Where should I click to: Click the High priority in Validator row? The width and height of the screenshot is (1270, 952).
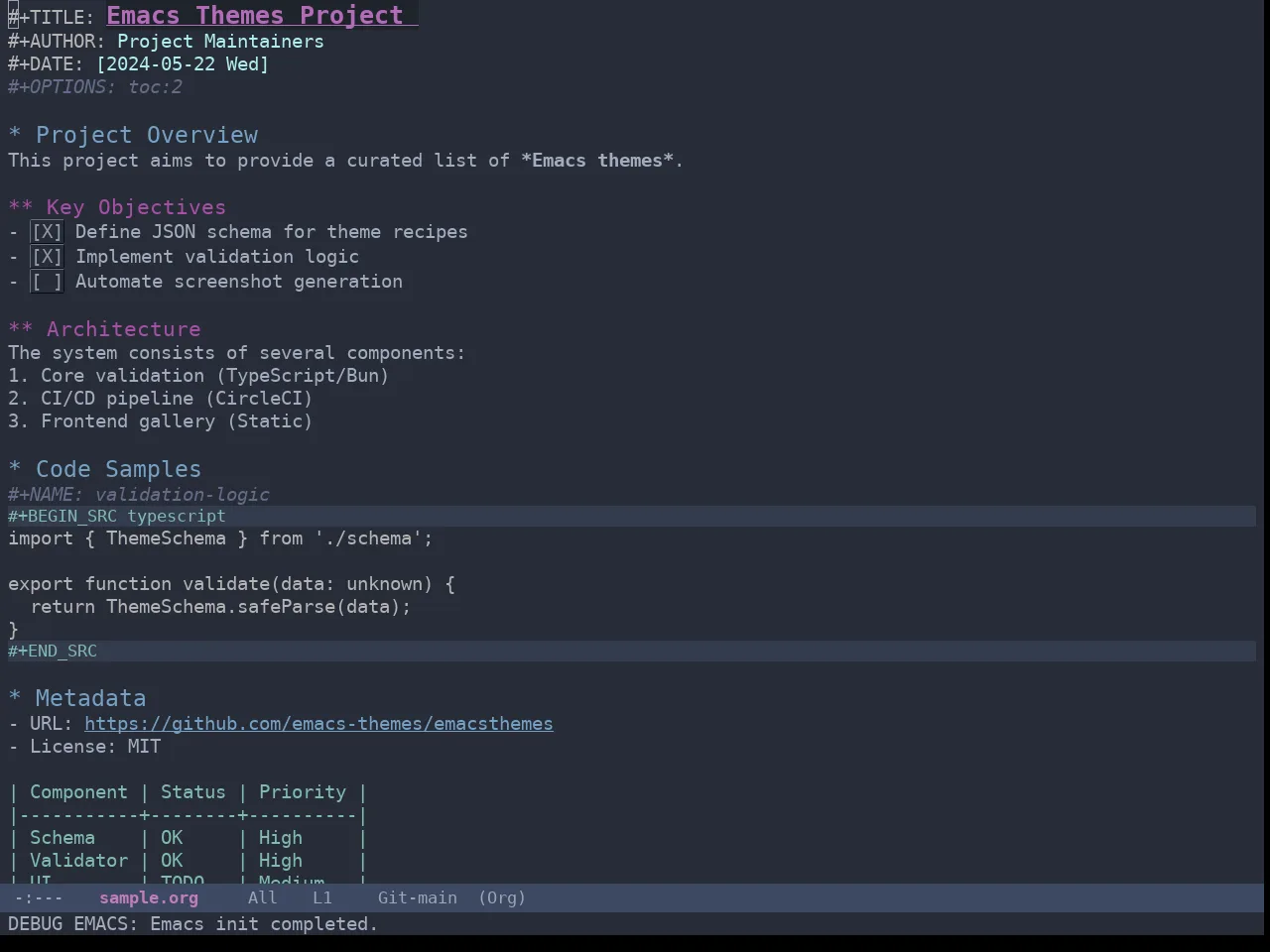pyautogui.click(x=281, y=861)
